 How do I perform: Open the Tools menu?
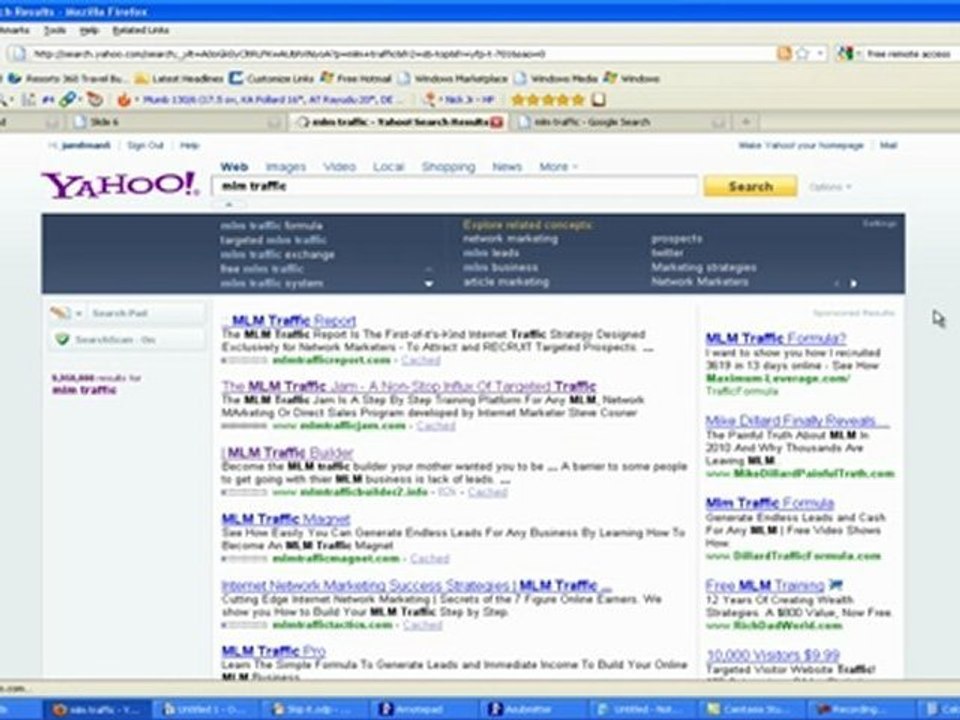click(x=54, y=30)
